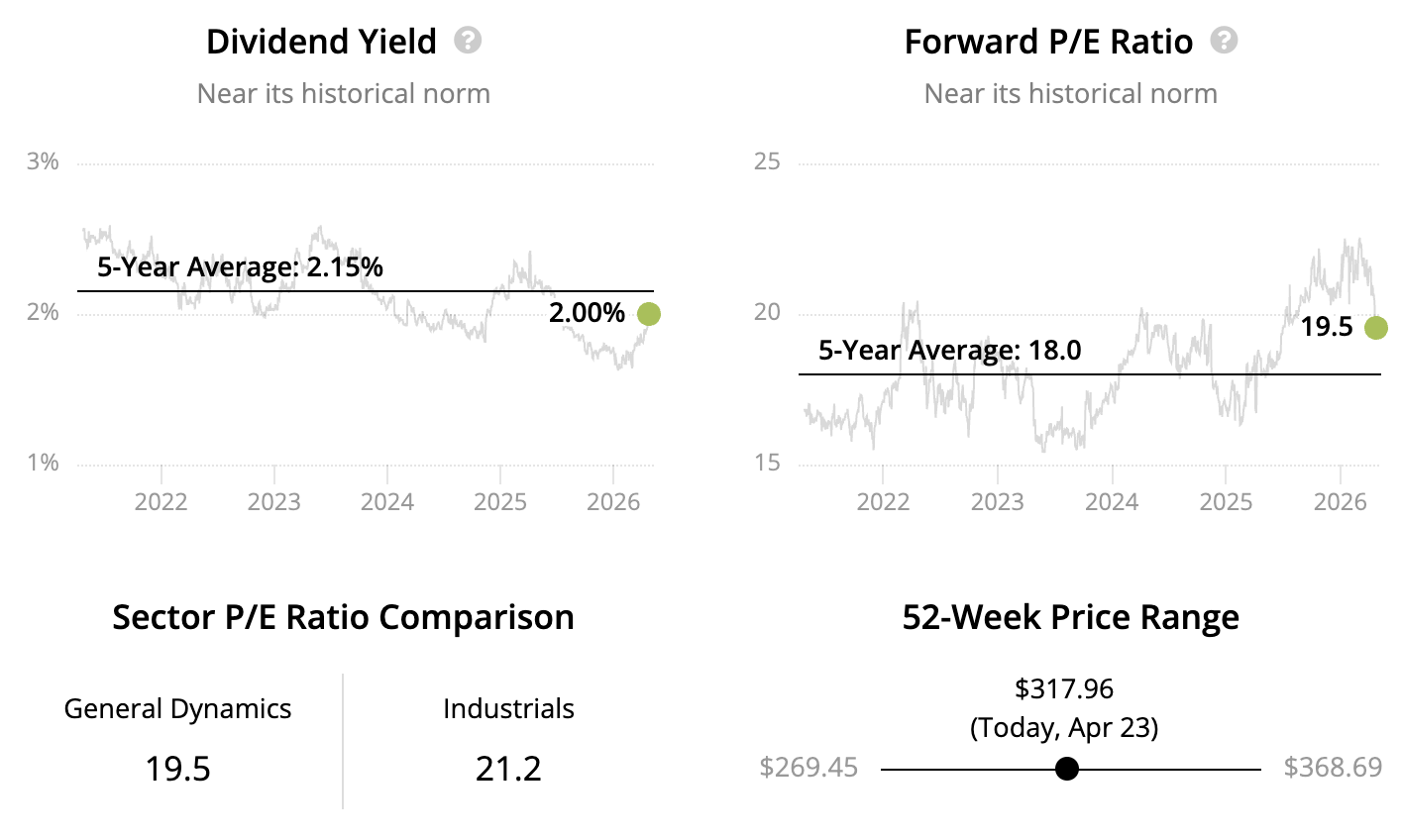Click the 52-week high price $368.69

click(x=1333, y=768)
